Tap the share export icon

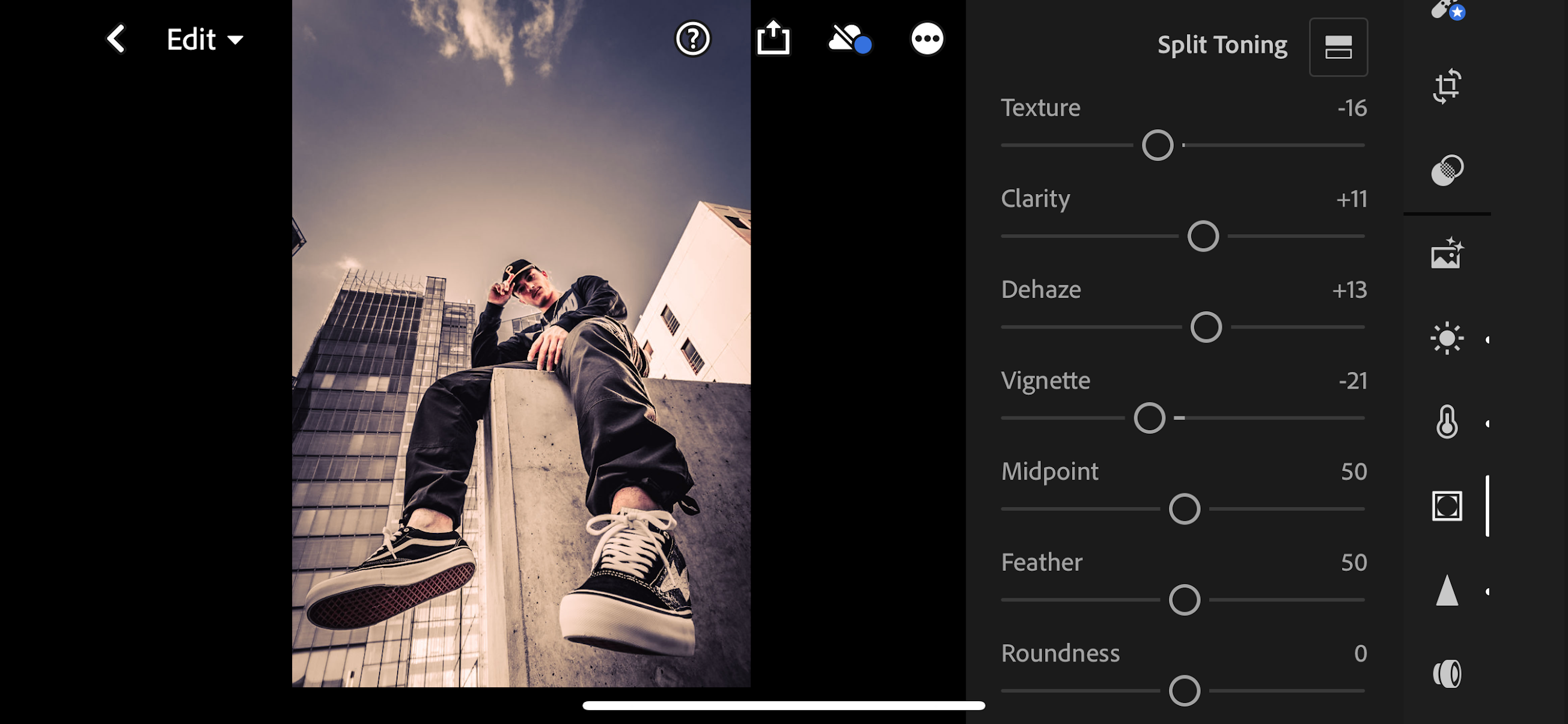(772, 40)
